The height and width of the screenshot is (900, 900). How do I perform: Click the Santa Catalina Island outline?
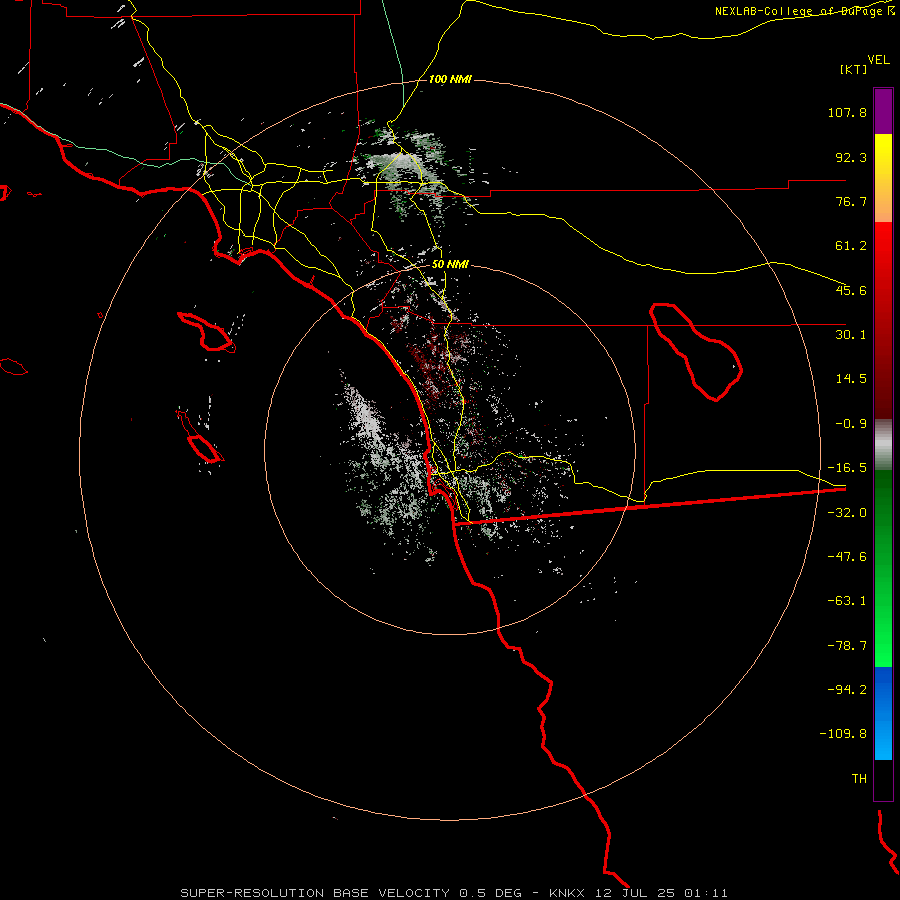point(207,332)
